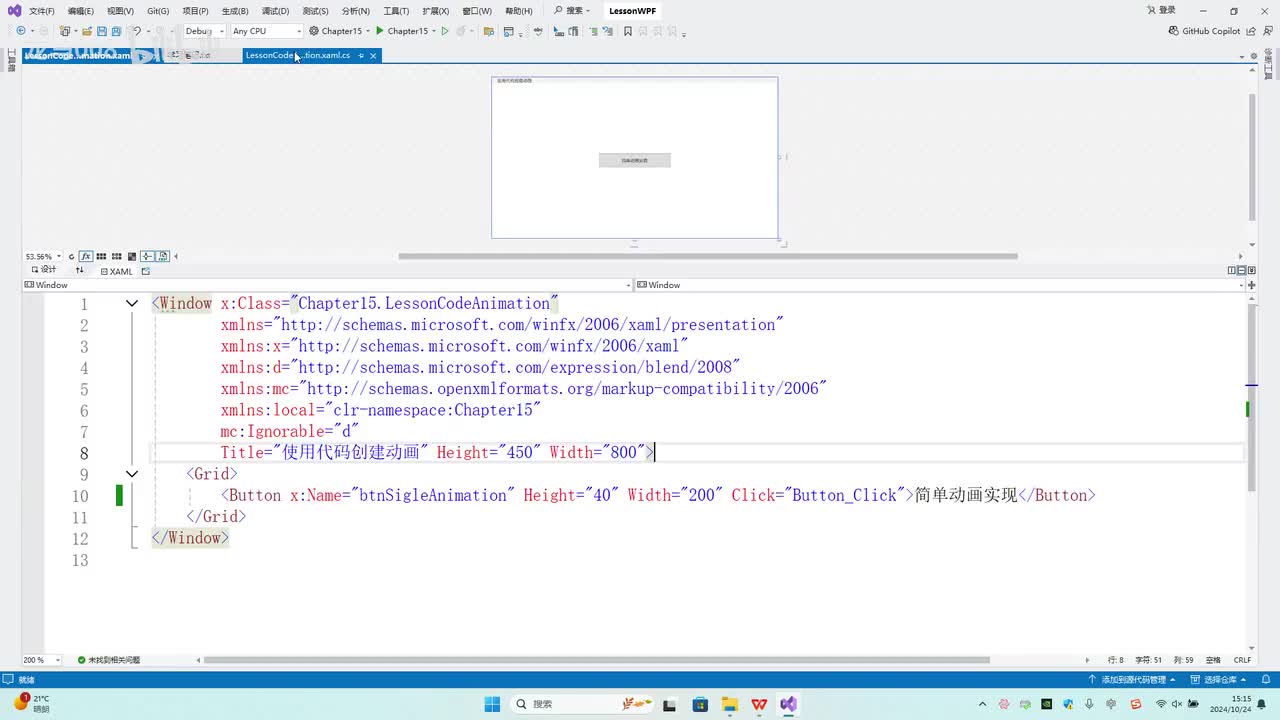
Task: Click the taskbar 搜索 search box
Action: coord(583,704)
